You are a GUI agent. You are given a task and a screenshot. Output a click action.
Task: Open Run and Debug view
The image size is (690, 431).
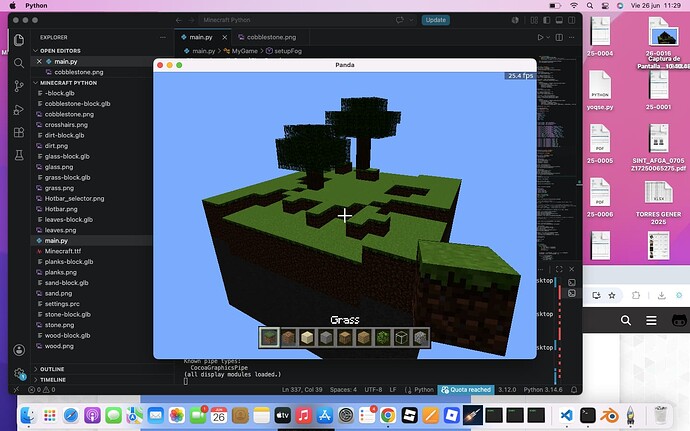coord(19,109)
